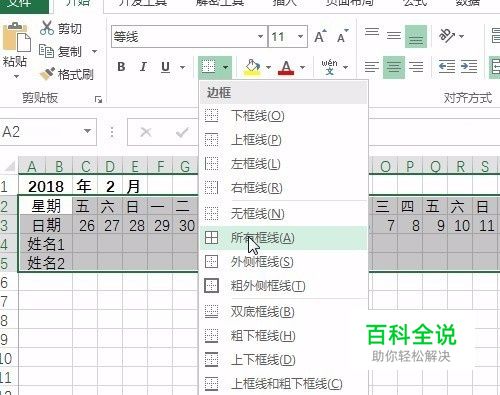Align text right
Viewport: 500px width, 395px height.
(416, 67)
